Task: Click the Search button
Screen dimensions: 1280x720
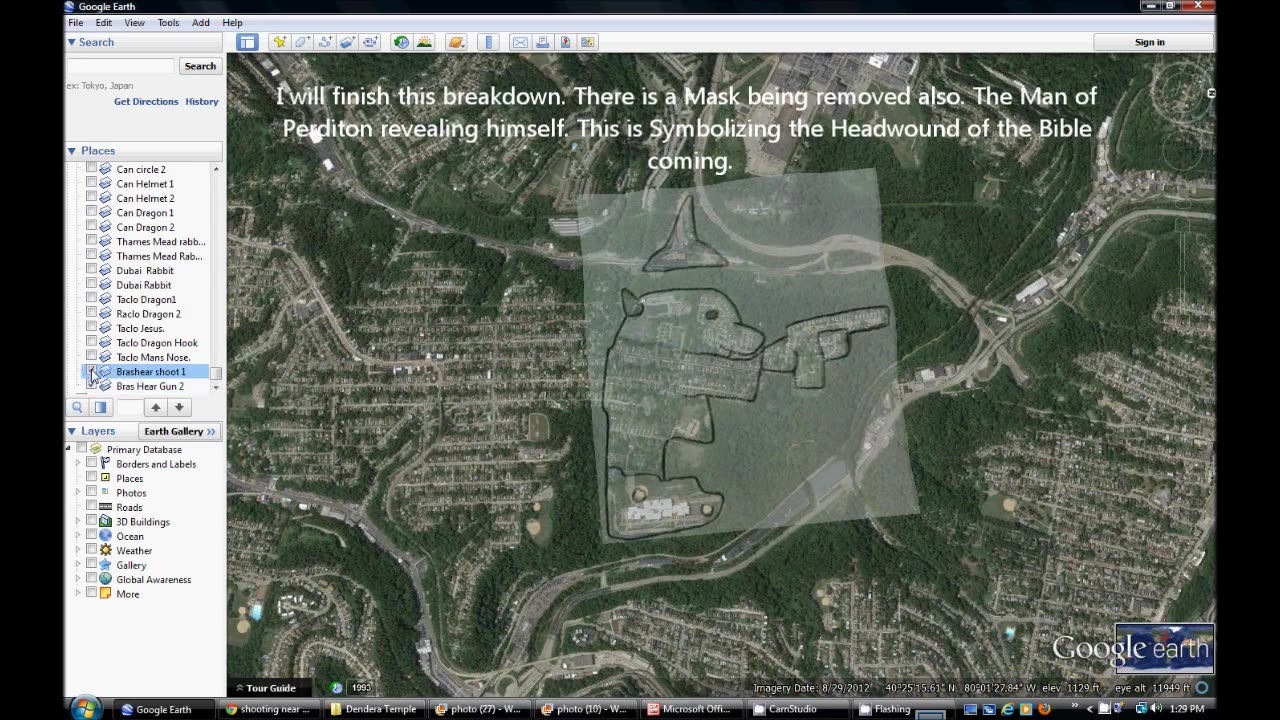Action: pos(200,66)
